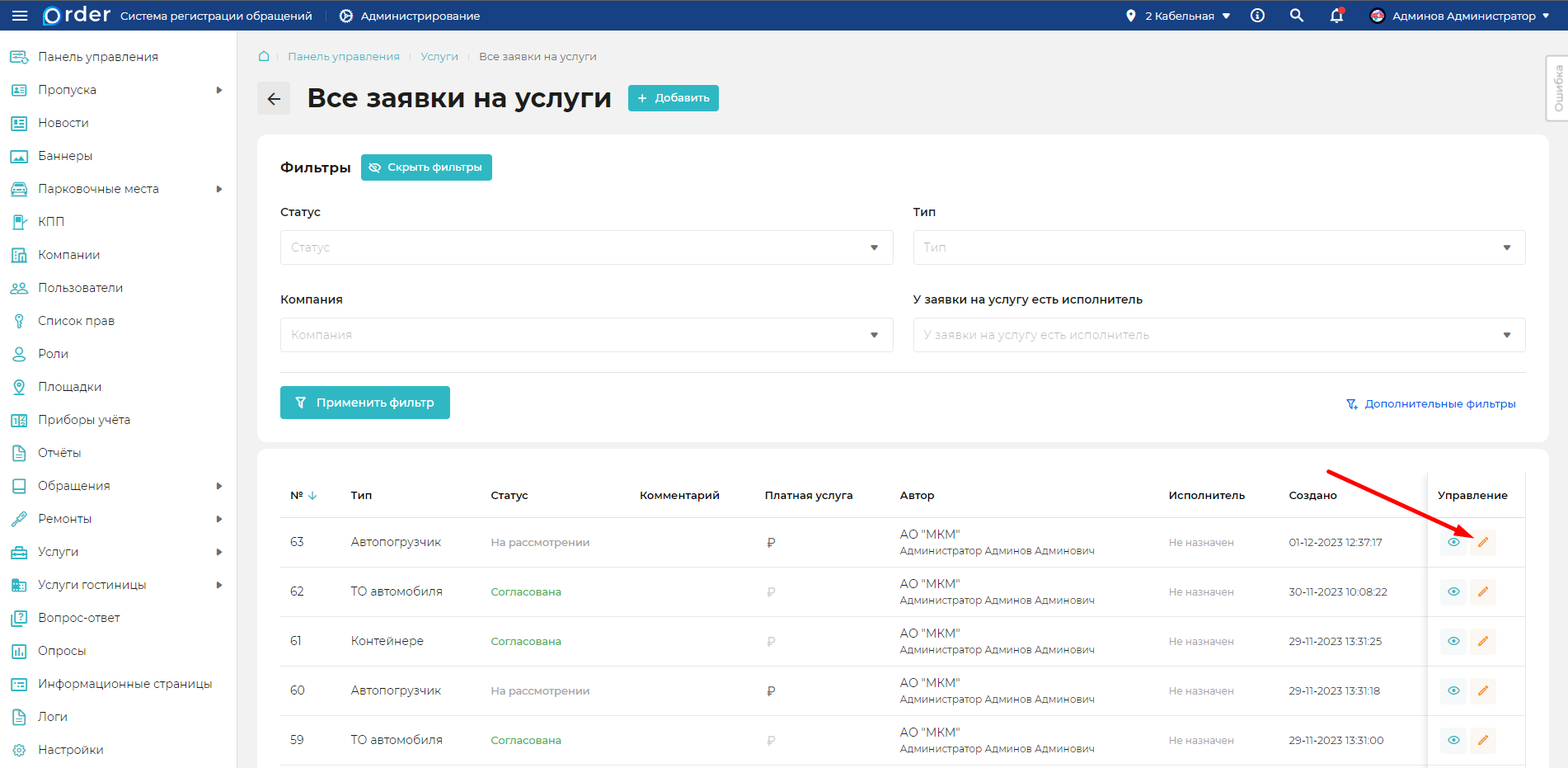The height and width of the screenshot is (768, 1568).
Task: Toggle the hamburger menu in top bar
Action: tap(20, 16)
